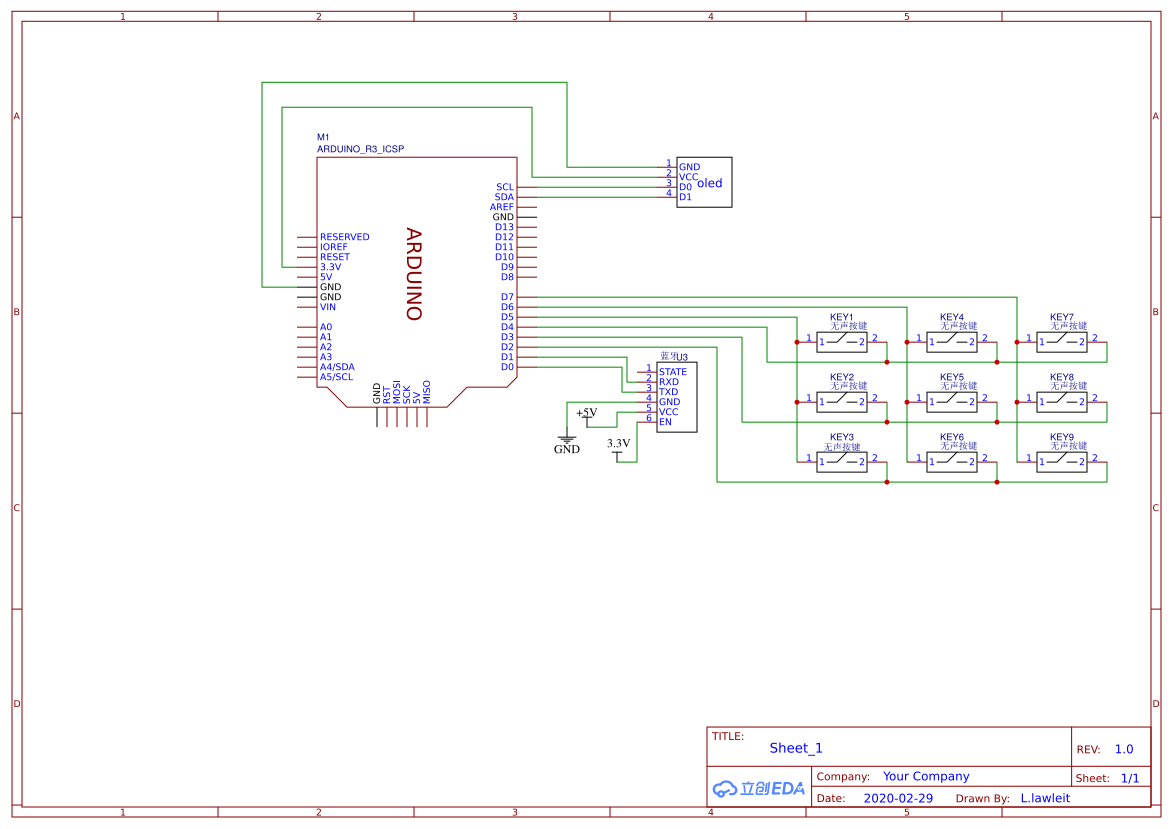This screenshot has width=1171, height=829.
Task: Click the D1 pin label on oled
Action: (685, 197)
